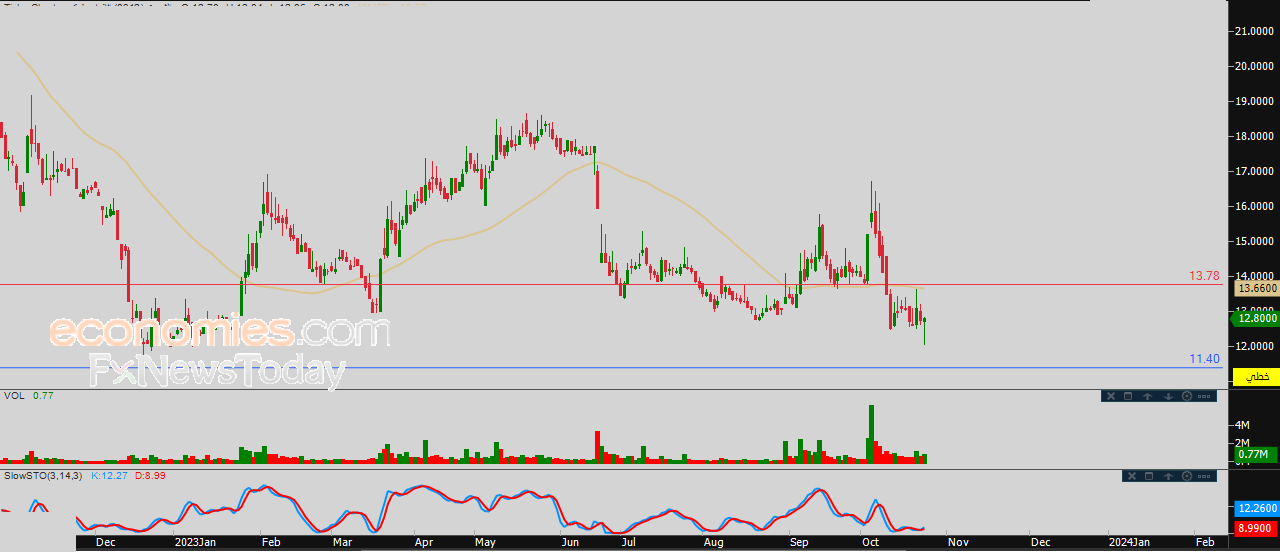Open VOL panel settings gear

[x=1187, y=396]
